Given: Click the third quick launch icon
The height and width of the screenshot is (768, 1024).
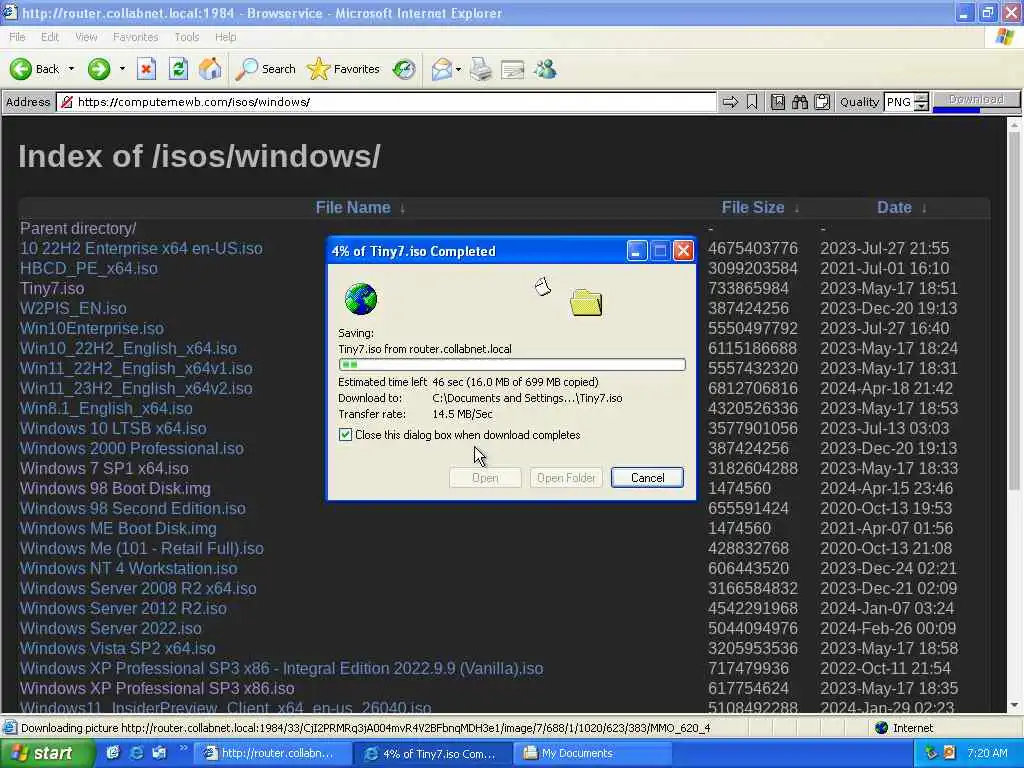Looking at the screenshot, I should [159, 753].
